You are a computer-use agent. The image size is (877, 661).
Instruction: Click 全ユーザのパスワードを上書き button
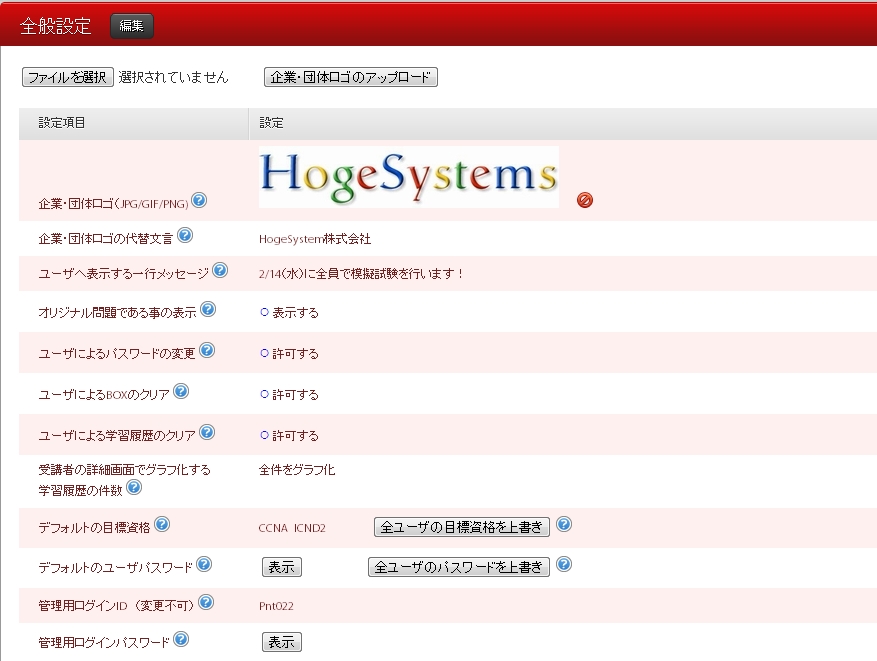pyautogui.click(x=459, y=567)
